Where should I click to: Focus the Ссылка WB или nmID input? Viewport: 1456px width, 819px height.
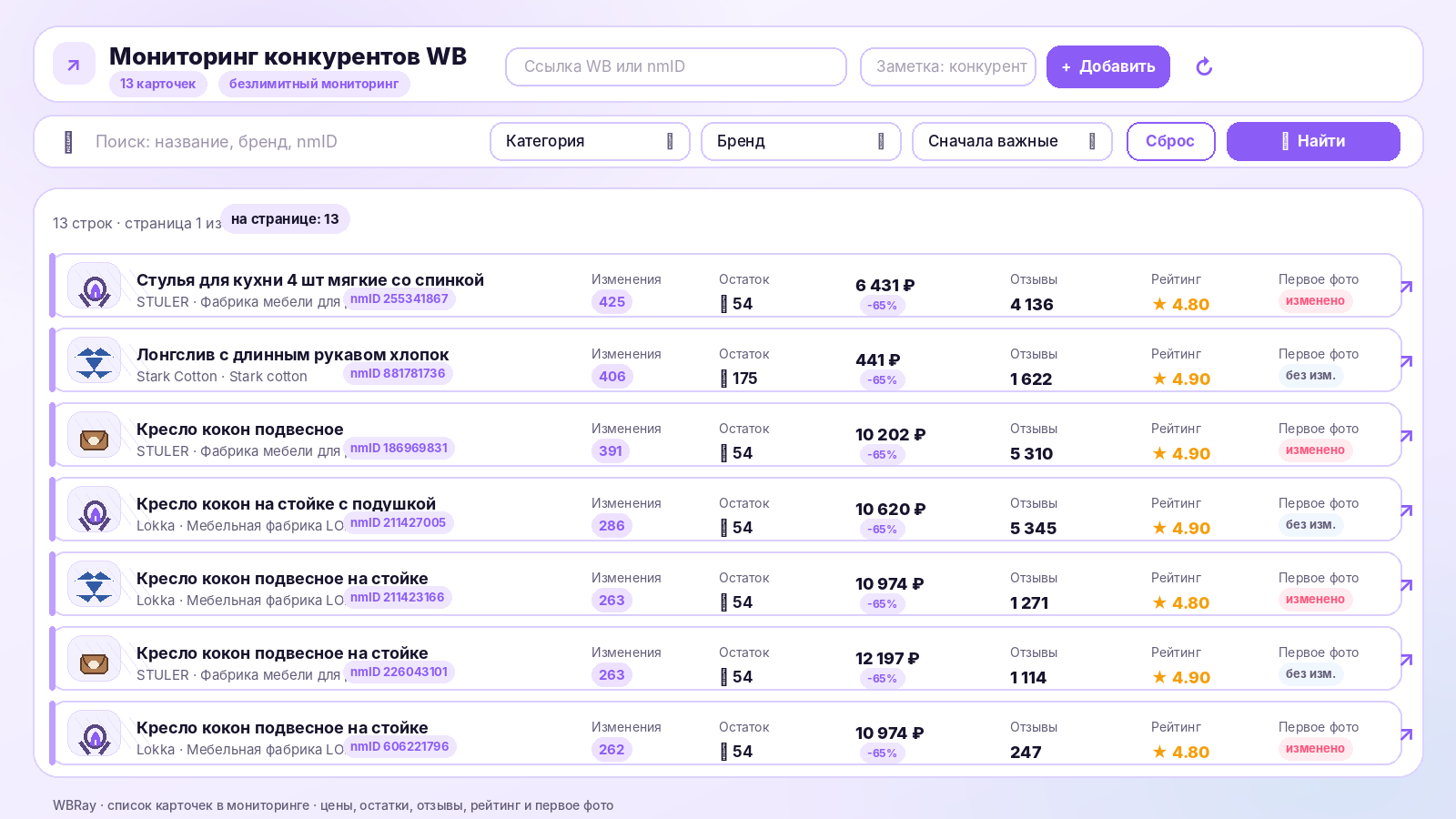click(x=676, y=66)
